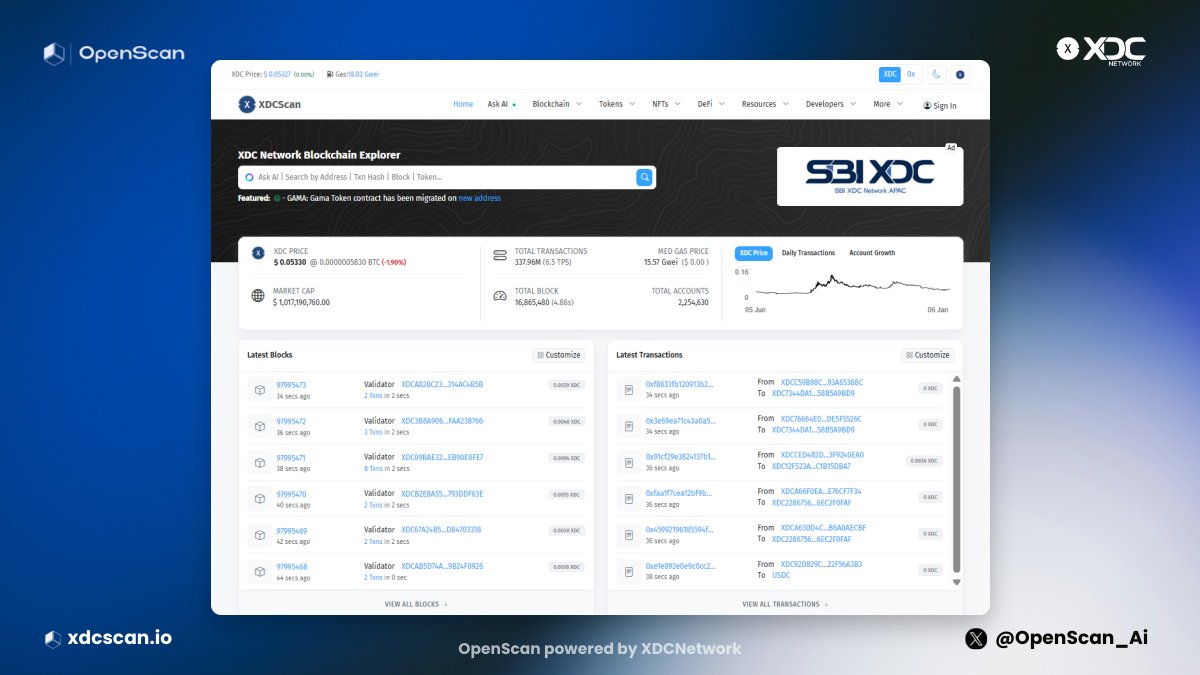The width and height of the screenshot is (1200, 675).
Task: Click the search magnifier button
Action: (645, 177)
